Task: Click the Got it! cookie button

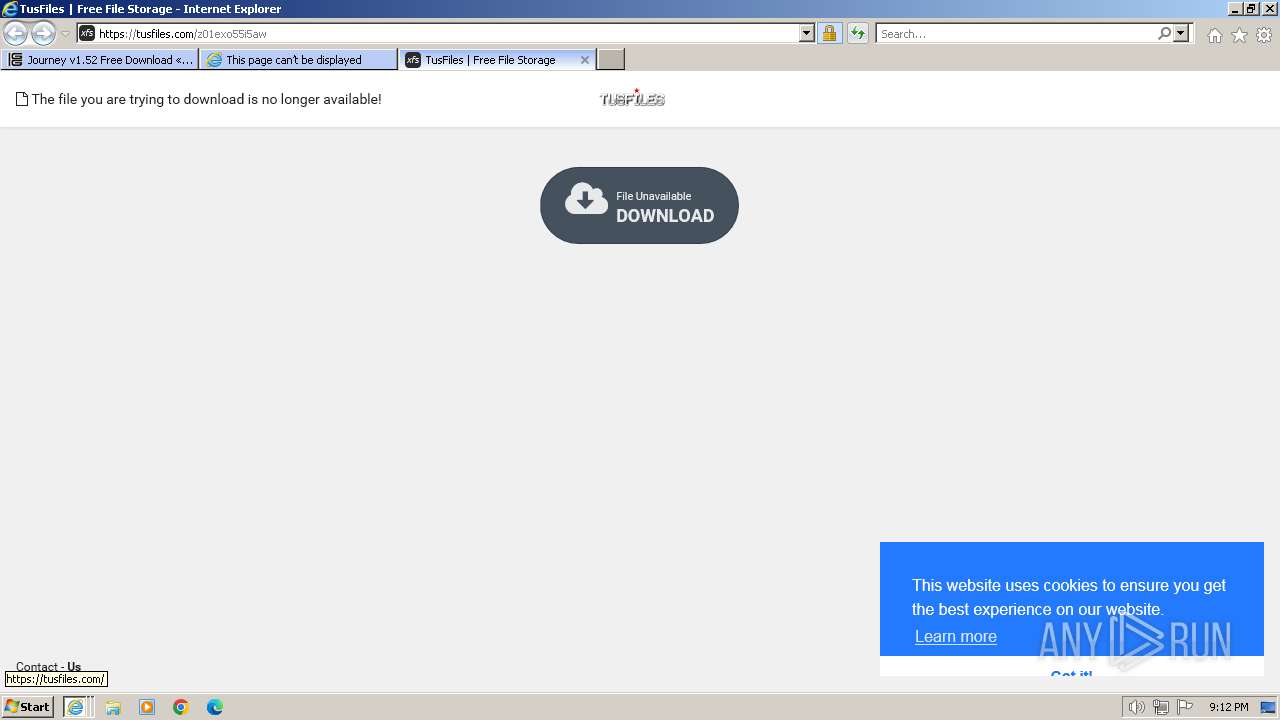Action: coord(1071,674)
